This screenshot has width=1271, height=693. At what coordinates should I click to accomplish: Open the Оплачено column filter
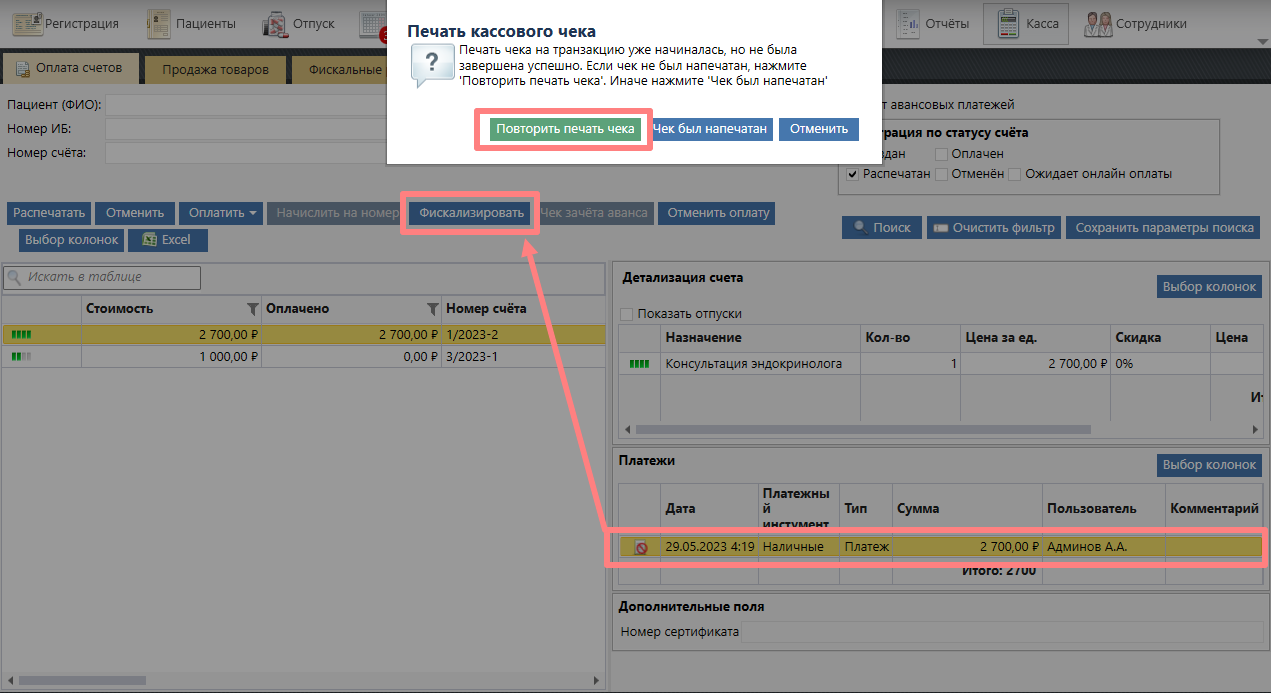pyautogui.click(x=432, y=309)
